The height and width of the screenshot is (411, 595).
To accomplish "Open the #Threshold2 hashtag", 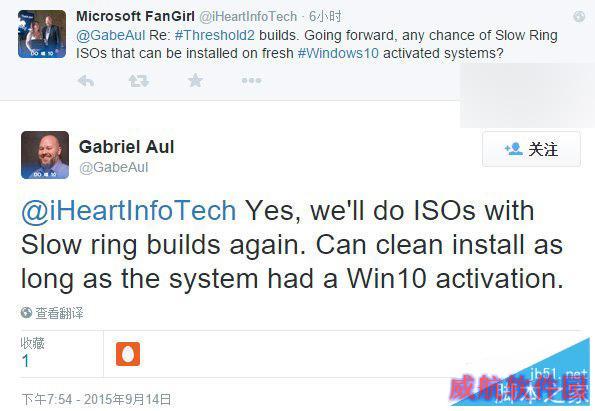I will coord(215,35).
